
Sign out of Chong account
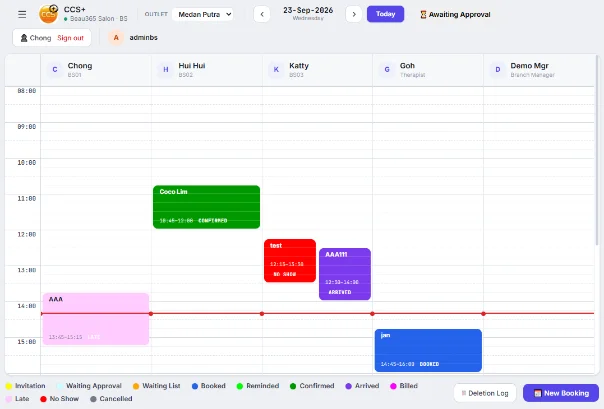click(70, 38)
